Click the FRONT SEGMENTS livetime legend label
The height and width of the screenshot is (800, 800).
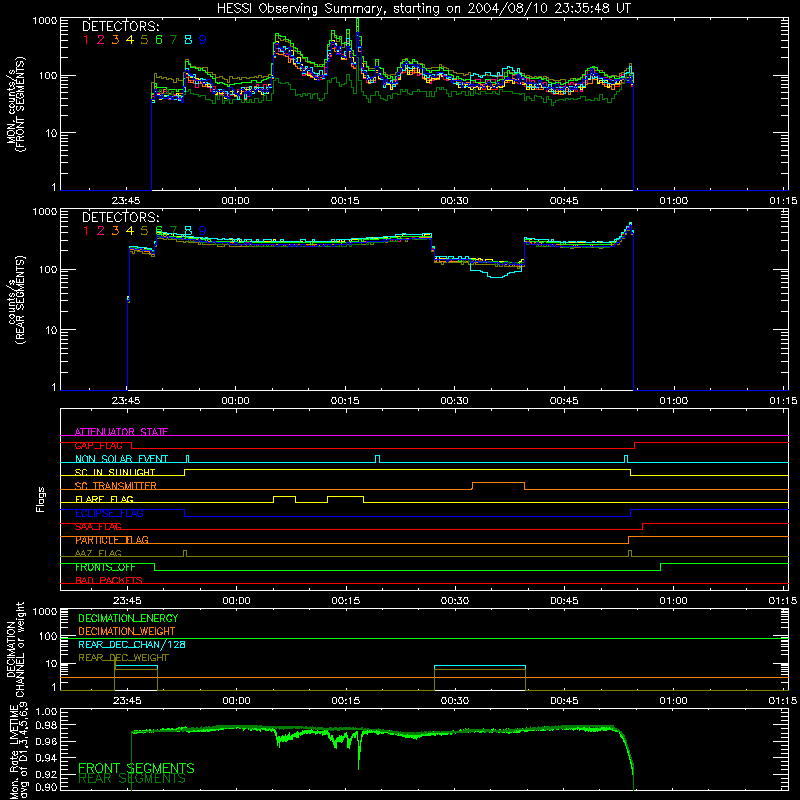coord(136,768)
